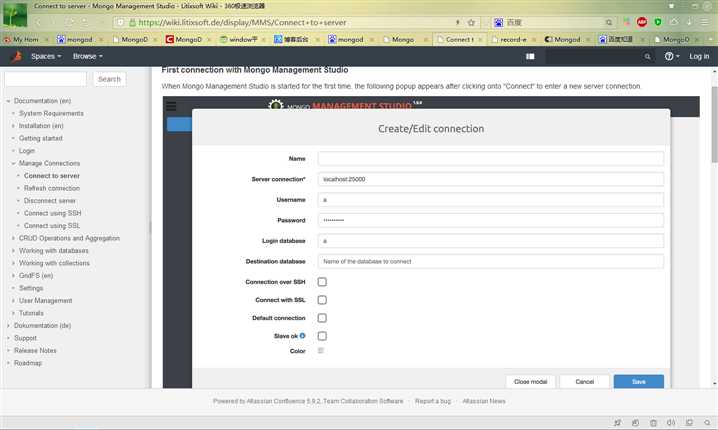Click the Confluence header search icon
Viewport: 718px width, 430px height.
(647, 57)
